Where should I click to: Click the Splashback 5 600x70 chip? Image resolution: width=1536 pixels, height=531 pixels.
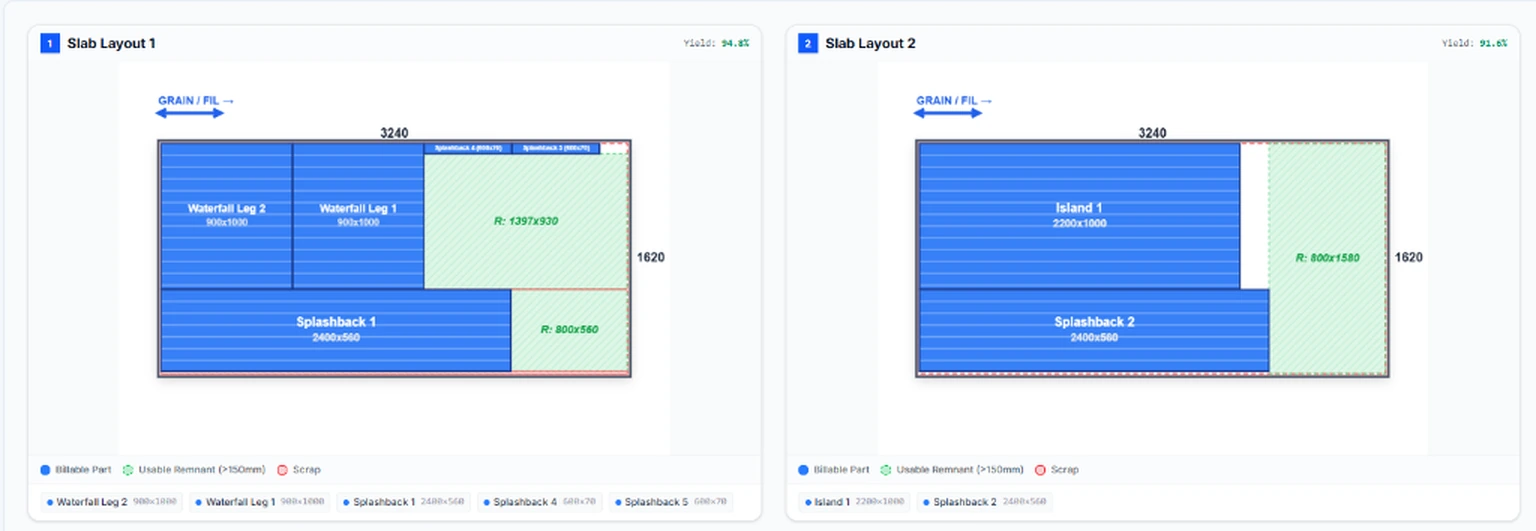point(672,502)
